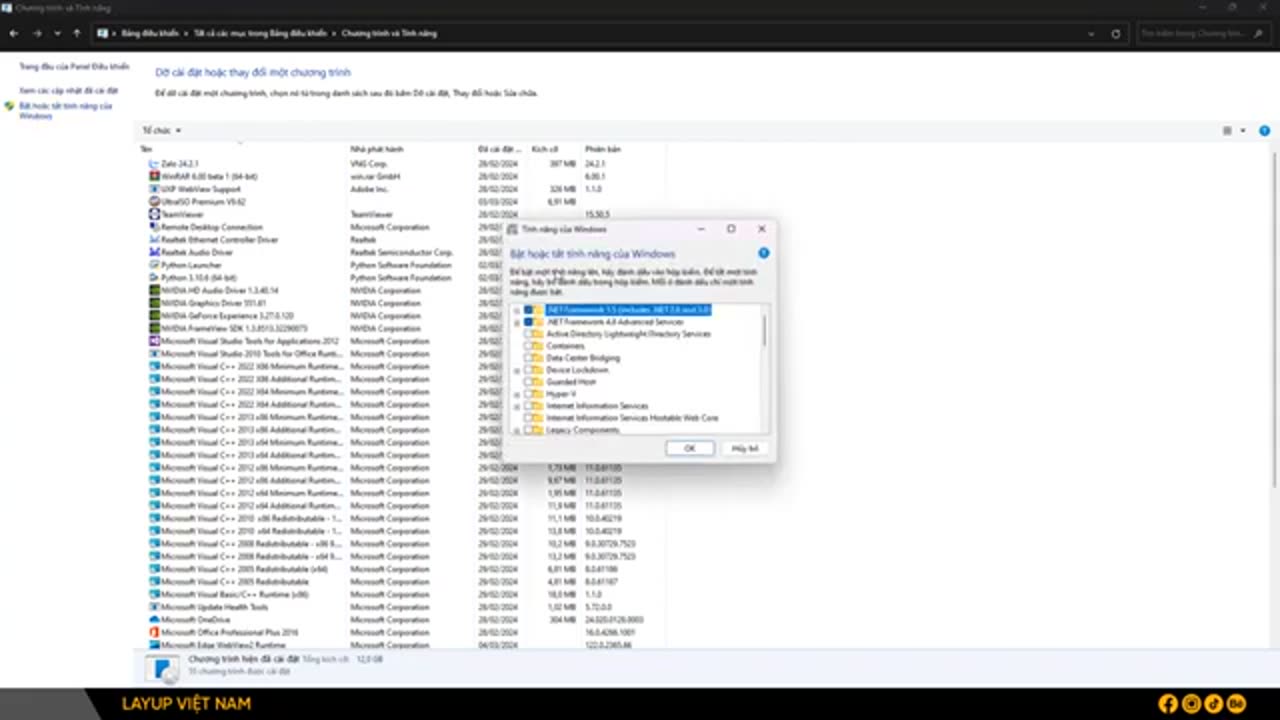Open the view options dropdown arrow
1280x720 pixels.
pyautogui.click(x=1243, y=131)
